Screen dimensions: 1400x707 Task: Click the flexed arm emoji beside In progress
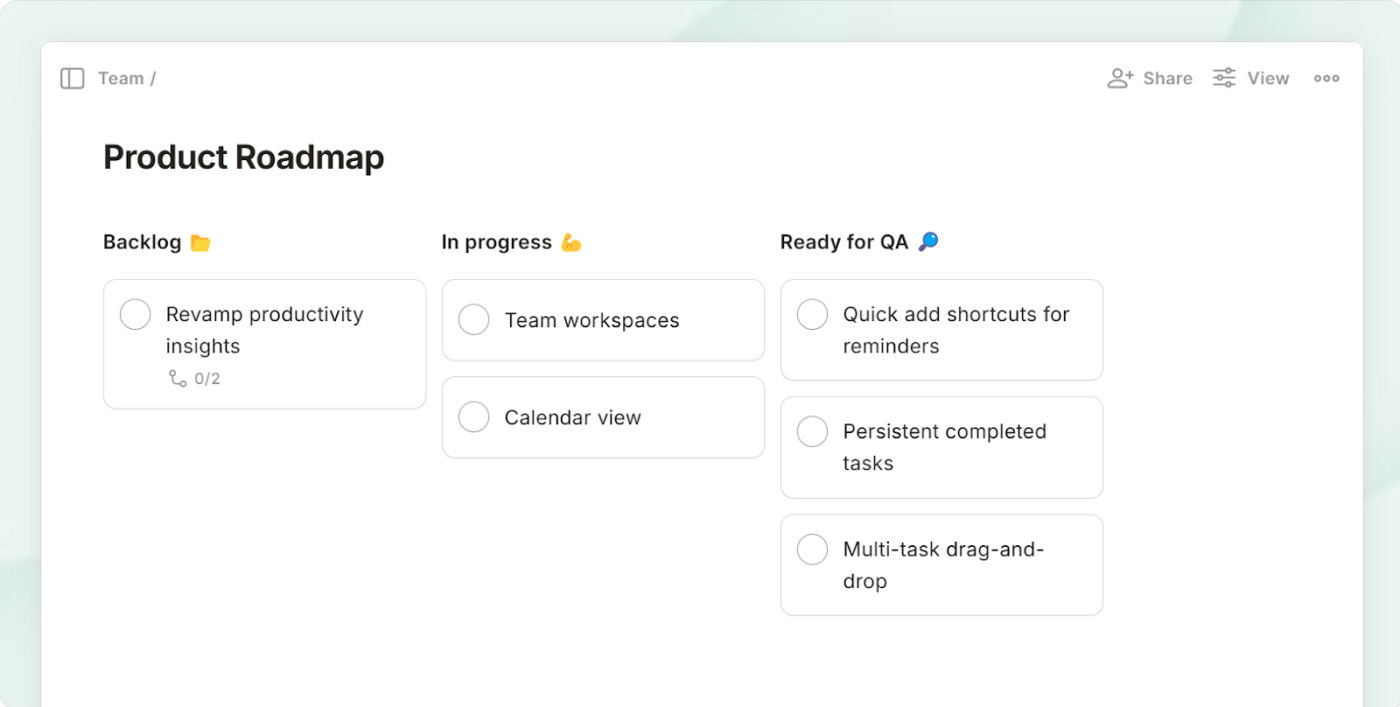pos(571,243)
